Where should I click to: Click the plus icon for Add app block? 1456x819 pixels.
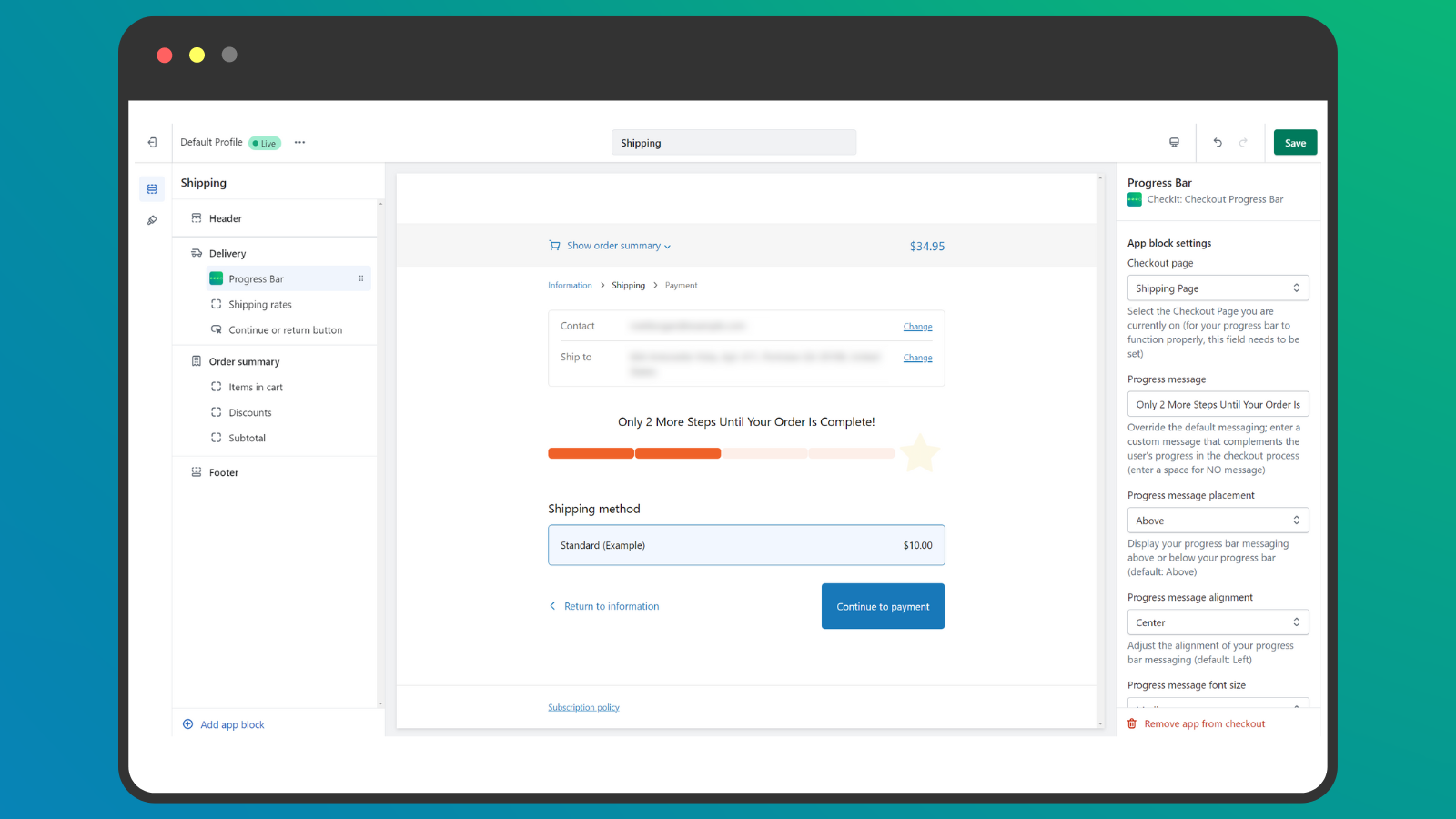click(188, 724)
